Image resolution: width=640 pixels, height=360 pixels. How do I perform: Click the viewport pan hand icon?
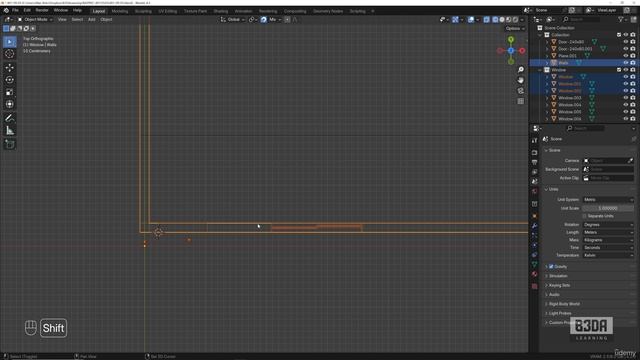pos(520,80)
